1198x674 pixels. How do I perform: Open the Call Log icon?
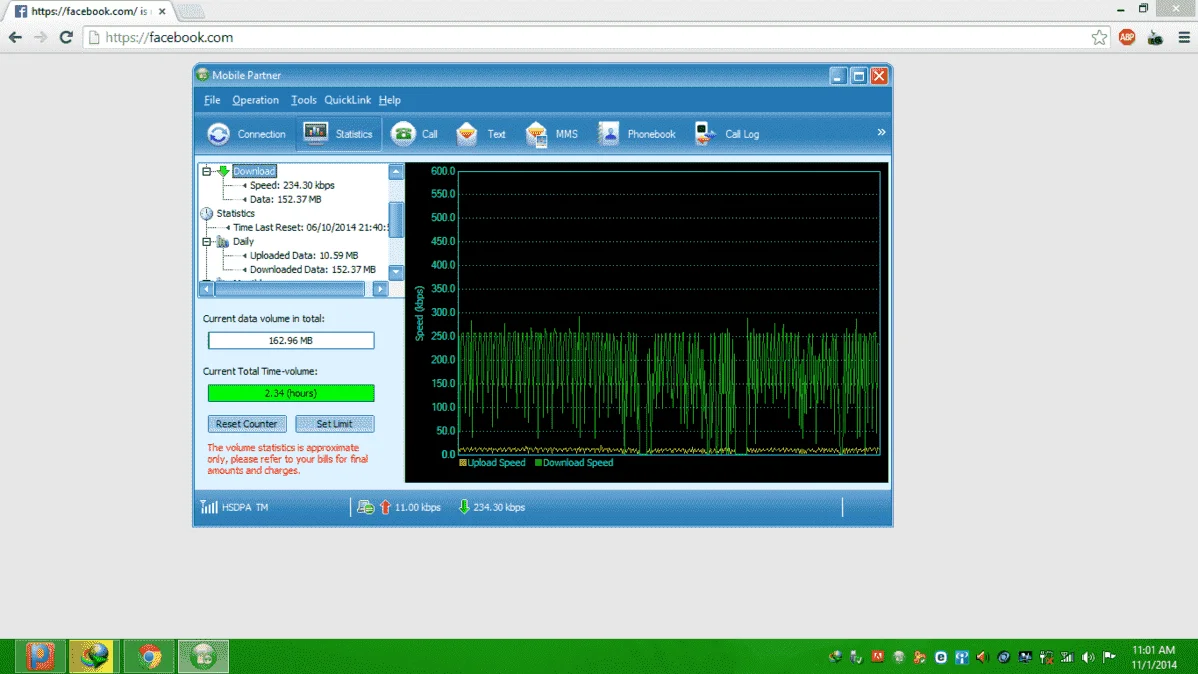point(704,134)
